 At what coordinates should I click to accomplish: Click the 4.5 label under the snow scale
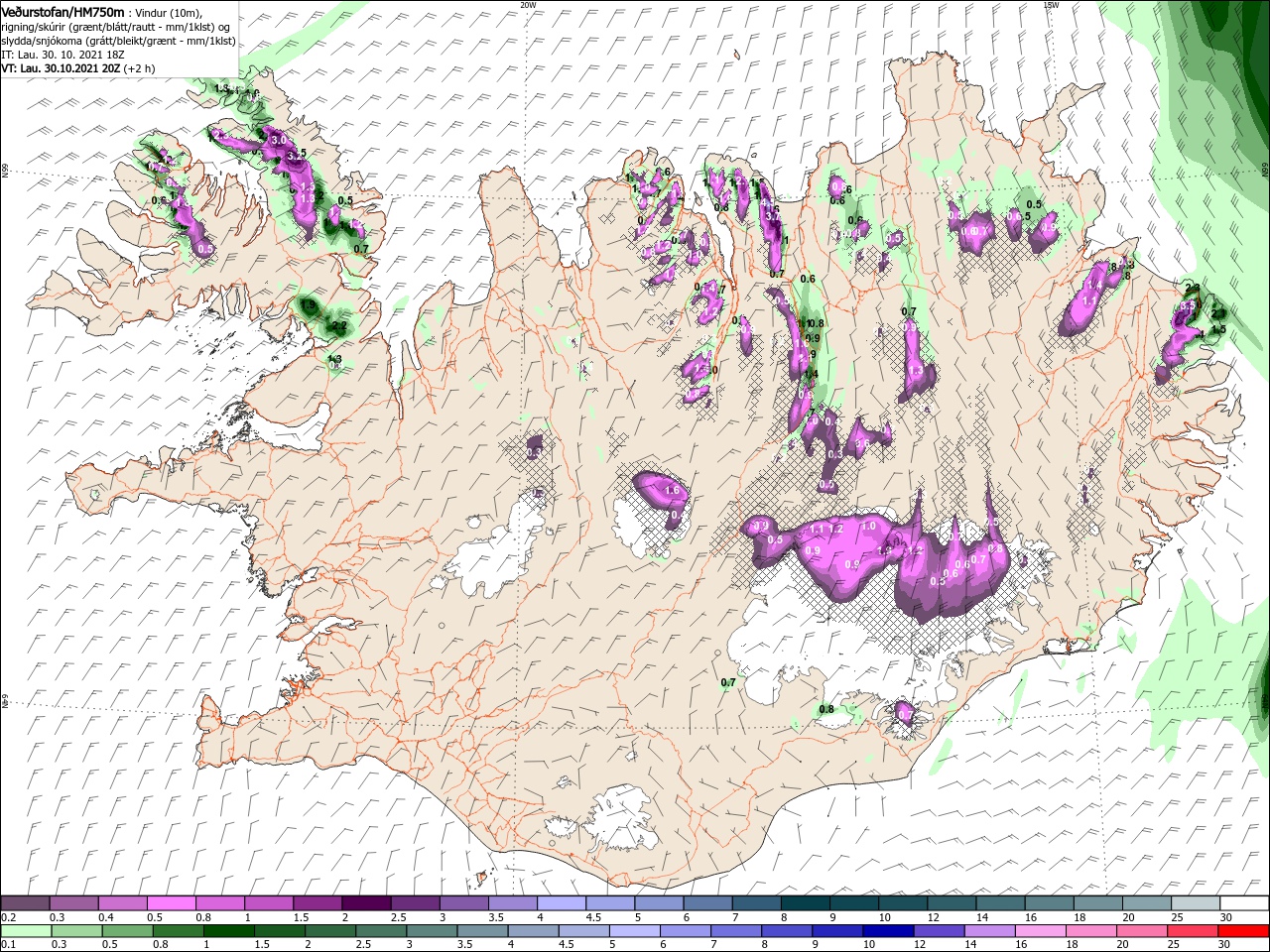[593, 917]
